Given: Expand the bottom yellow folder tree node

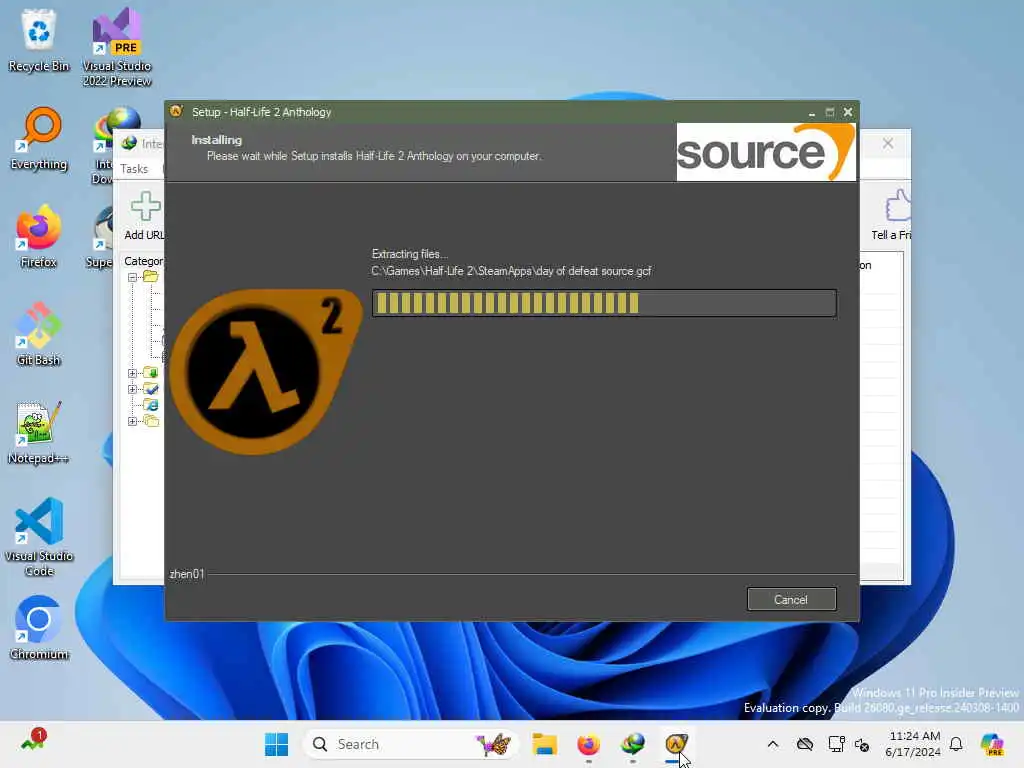Looking at the screenshot, I should (133, 421).
